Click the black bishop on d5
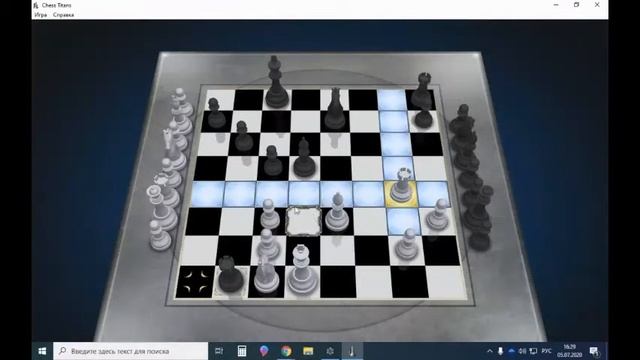Image resolution: width=640 pixels, height=360 pixels. [304, 158]
